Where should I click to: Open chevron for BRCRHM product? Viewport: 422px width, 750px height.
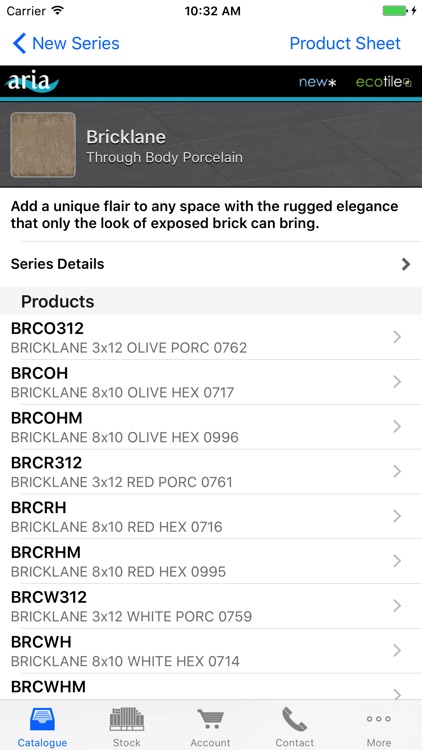(397, 561)
